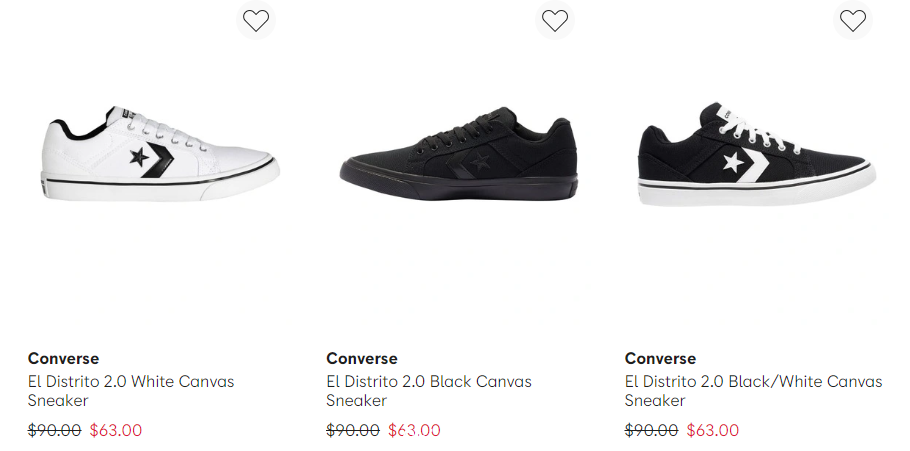Screen dimensions: 910x451
Task: Click star chevron logo on white sneaker
Action: pyautogui.click(x=151, y=158)
